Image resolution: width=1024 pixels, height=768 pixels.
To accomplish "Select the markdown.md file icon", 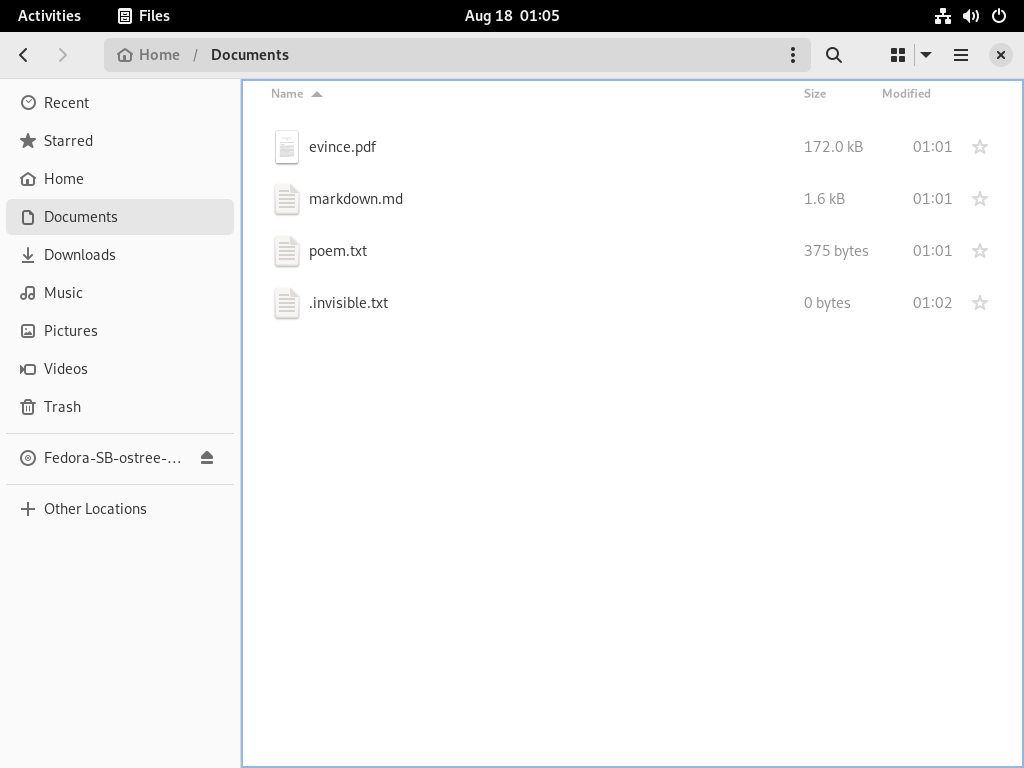I will (x=287, y=199).
